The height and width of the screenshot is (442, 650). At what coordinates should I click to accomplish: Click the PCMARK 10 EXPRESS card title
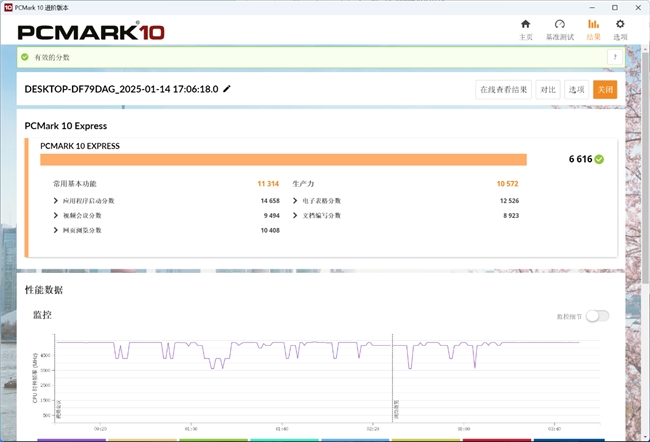click(x=80, y=146)
